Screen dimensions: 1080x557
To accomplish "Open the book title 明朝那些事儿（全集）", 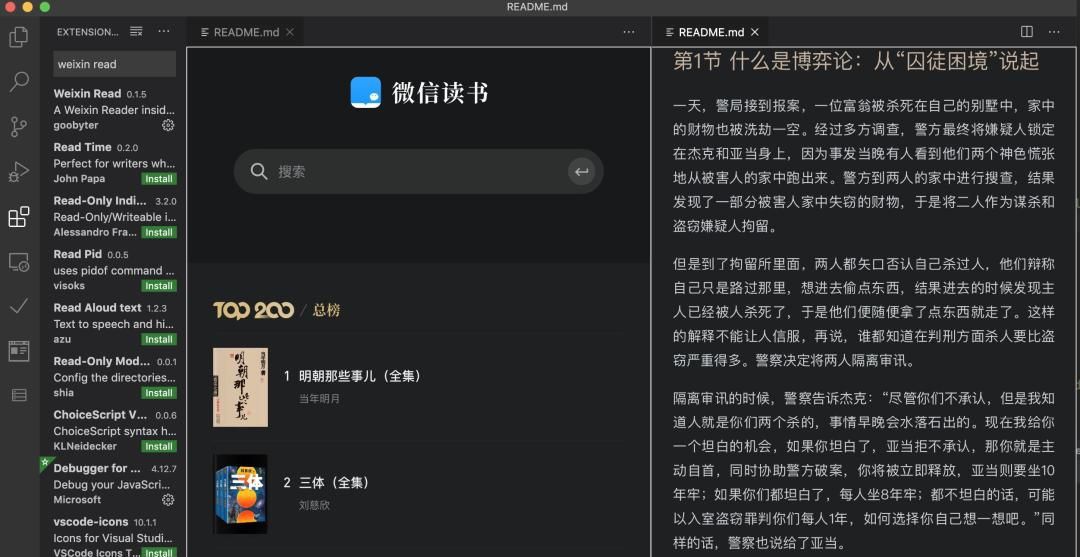I will tap(360, 377).
